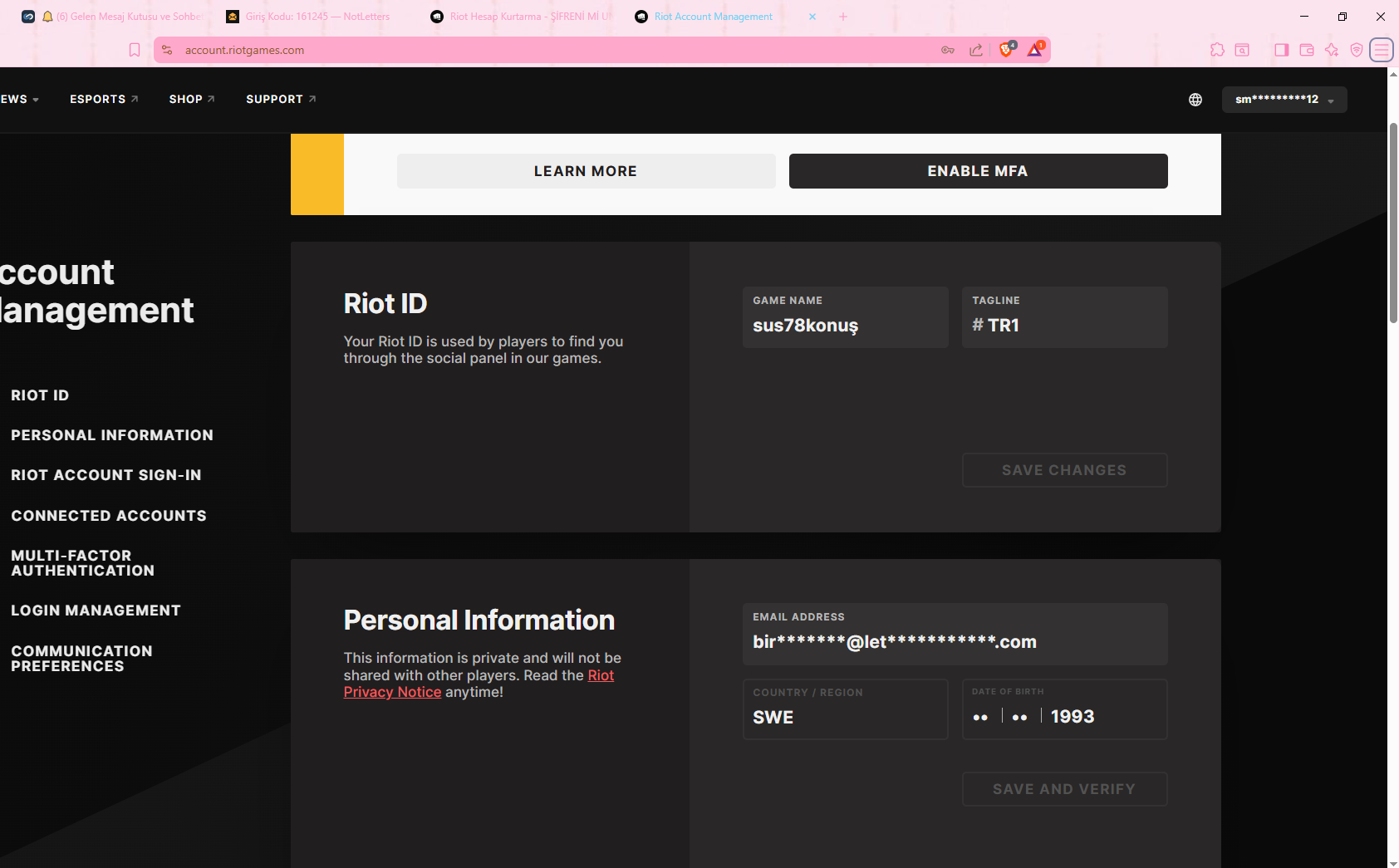
Task: Open the tab search icon in the toolbar
Action: [x=1242, y=50]
